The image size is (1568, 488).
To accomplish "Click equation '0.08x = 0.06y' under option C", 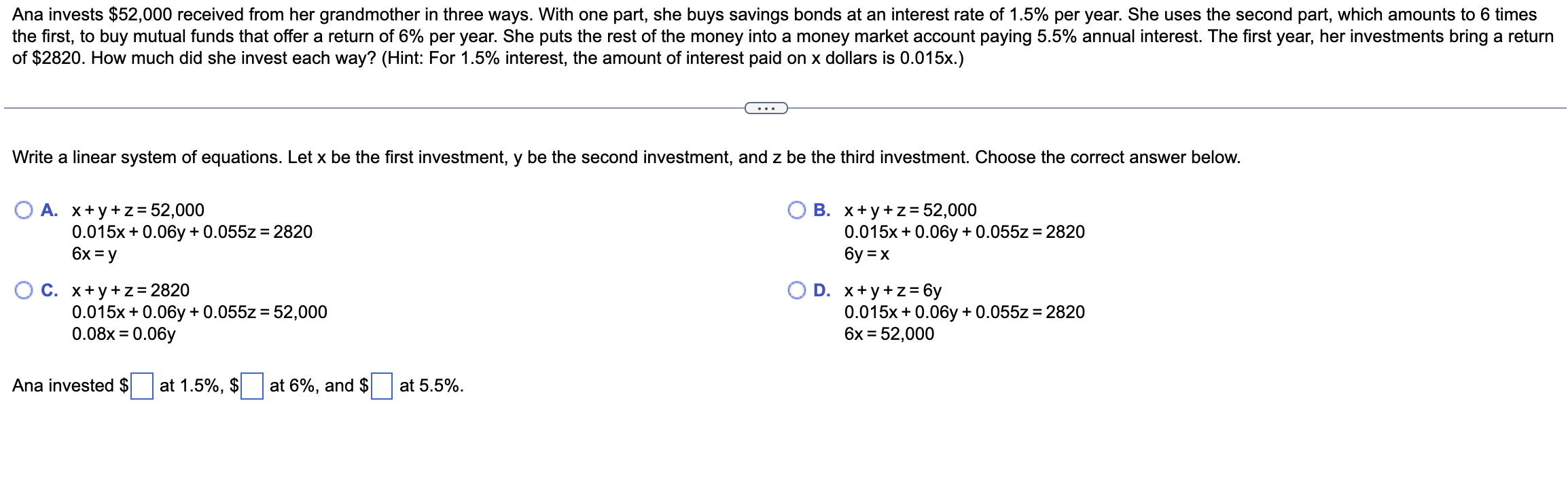I will tap(124, 334).
